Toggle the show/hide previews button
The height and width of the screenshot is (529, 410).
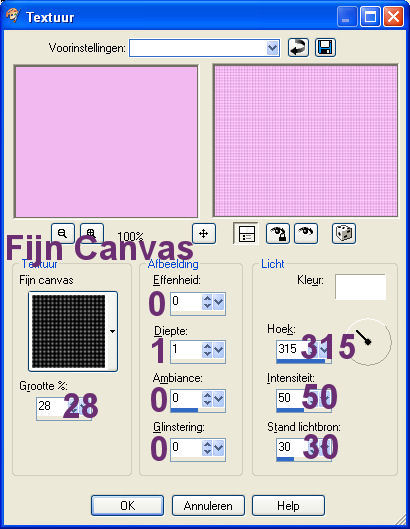click(x=246, y=233)
